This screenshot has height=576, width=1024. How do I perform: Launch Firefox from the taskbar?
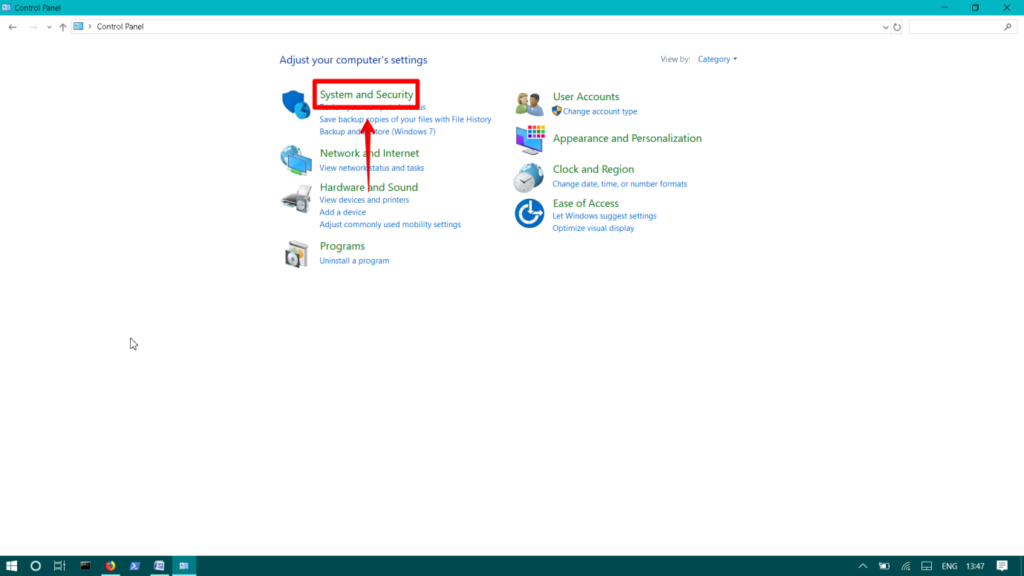[110, 566]
